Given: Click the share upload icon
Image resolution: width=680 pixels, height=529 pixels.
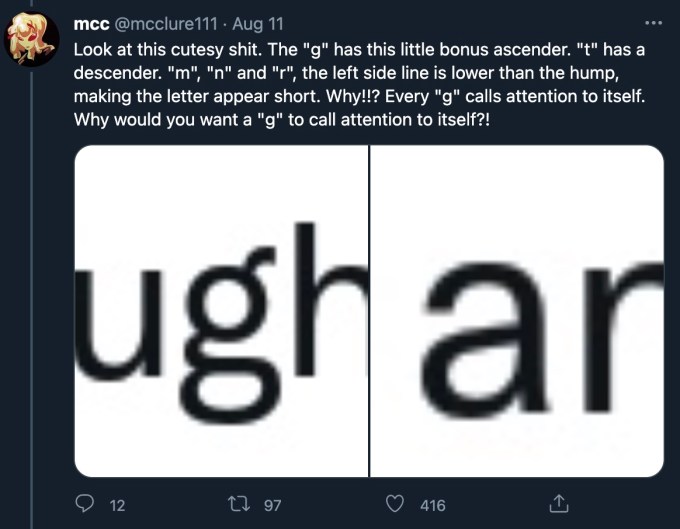Looking at the screenshot, I should (x=559, y=505).
